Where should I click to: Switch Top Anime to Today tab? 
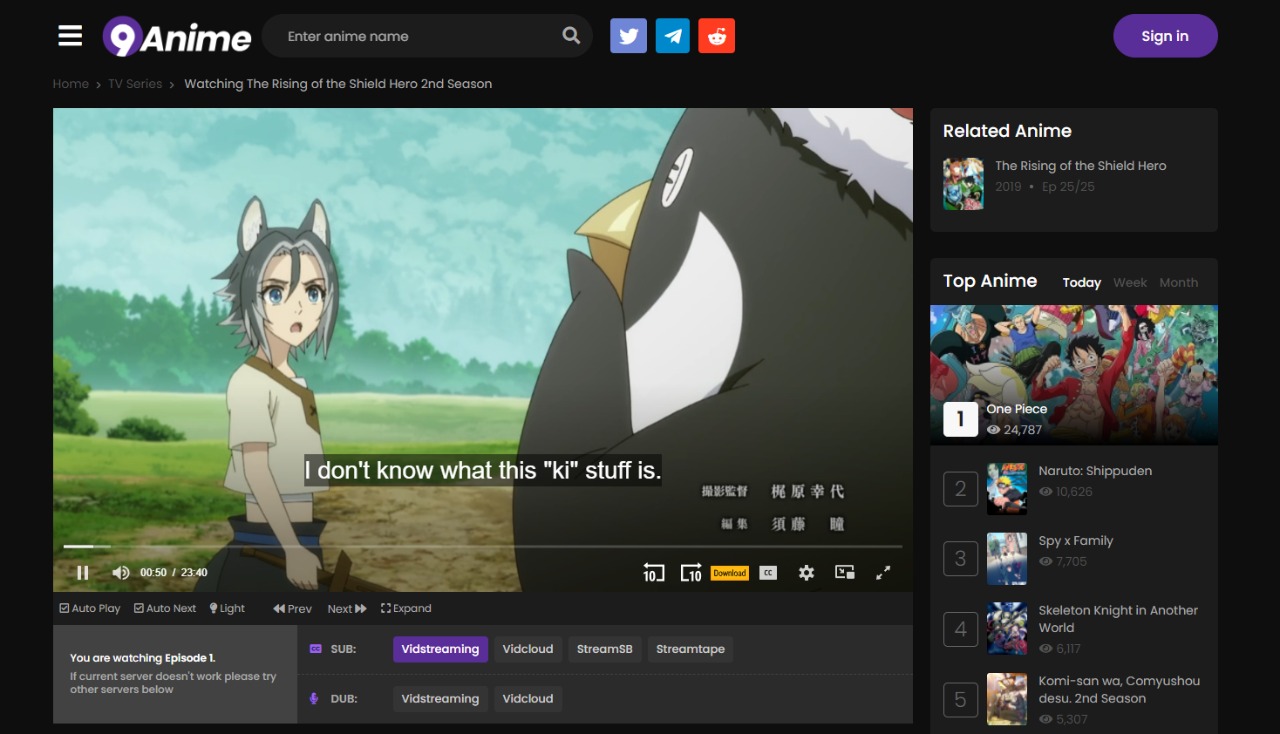tap(1082, 283)
